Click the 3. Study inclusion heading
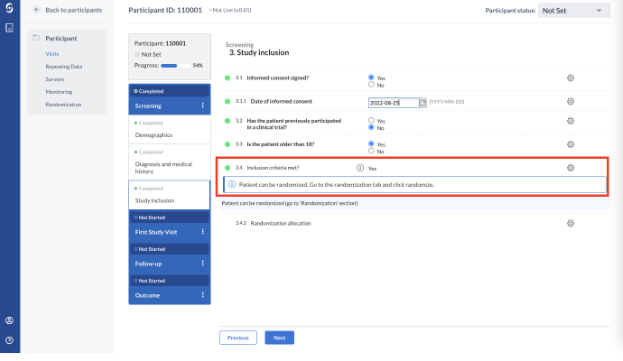The height and width of the screenshot is (361, 623). 259,52
